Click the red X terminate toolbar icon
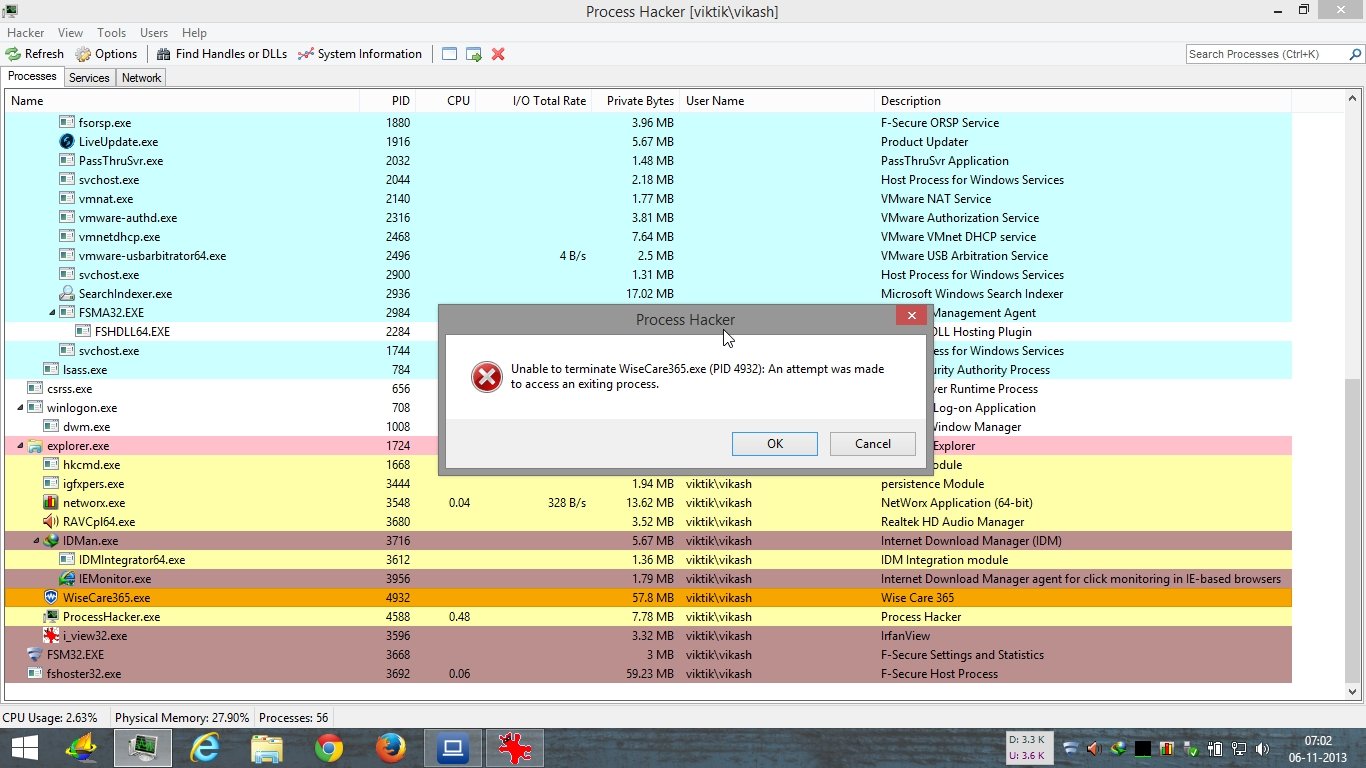The width and height of the screenshot is (1366, 768). pyautogui.click(x=498, y=54)
